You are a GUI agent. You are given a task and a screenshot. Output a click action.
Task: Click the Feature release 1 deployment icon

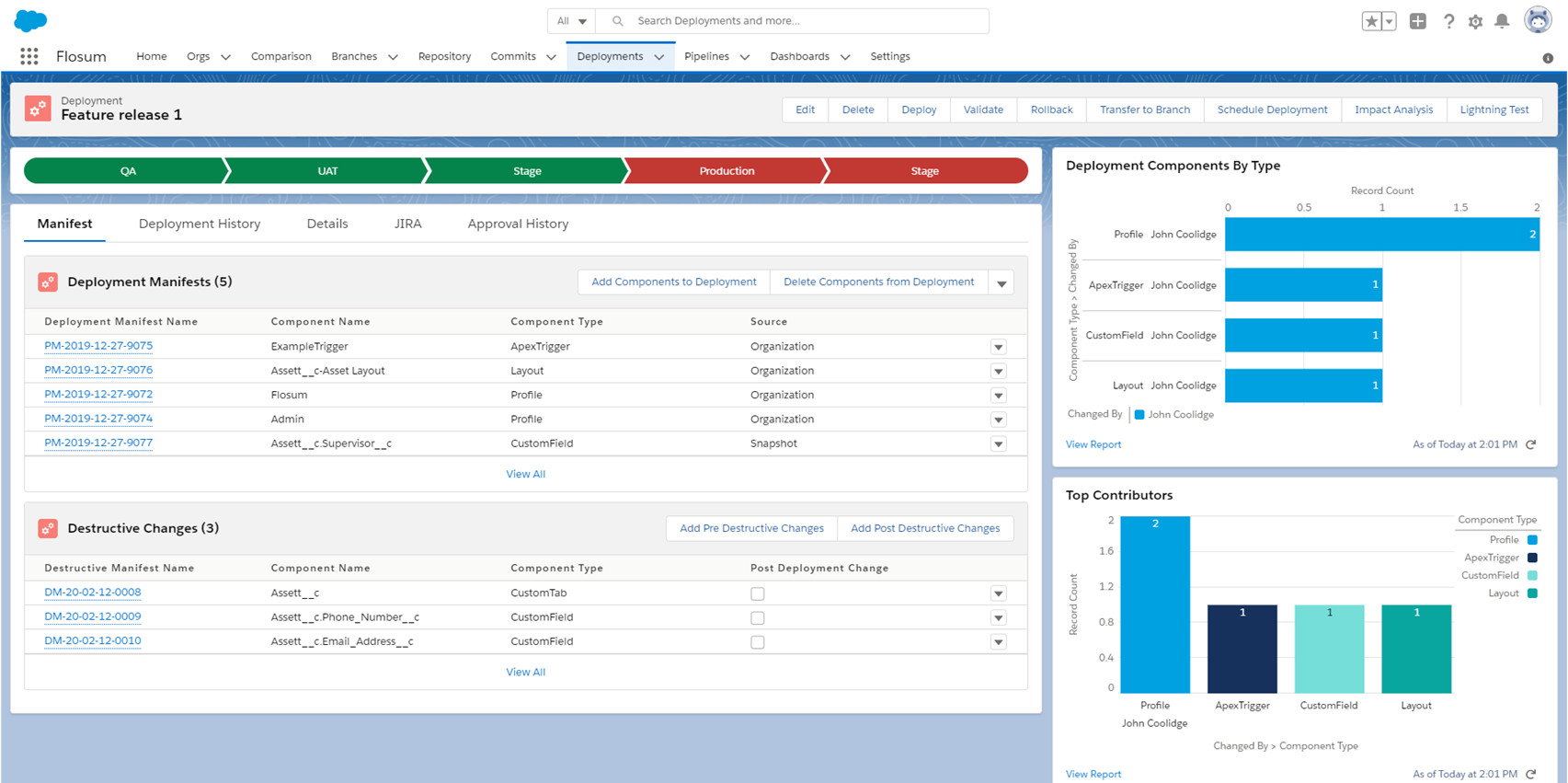click(x=38, y=109)
